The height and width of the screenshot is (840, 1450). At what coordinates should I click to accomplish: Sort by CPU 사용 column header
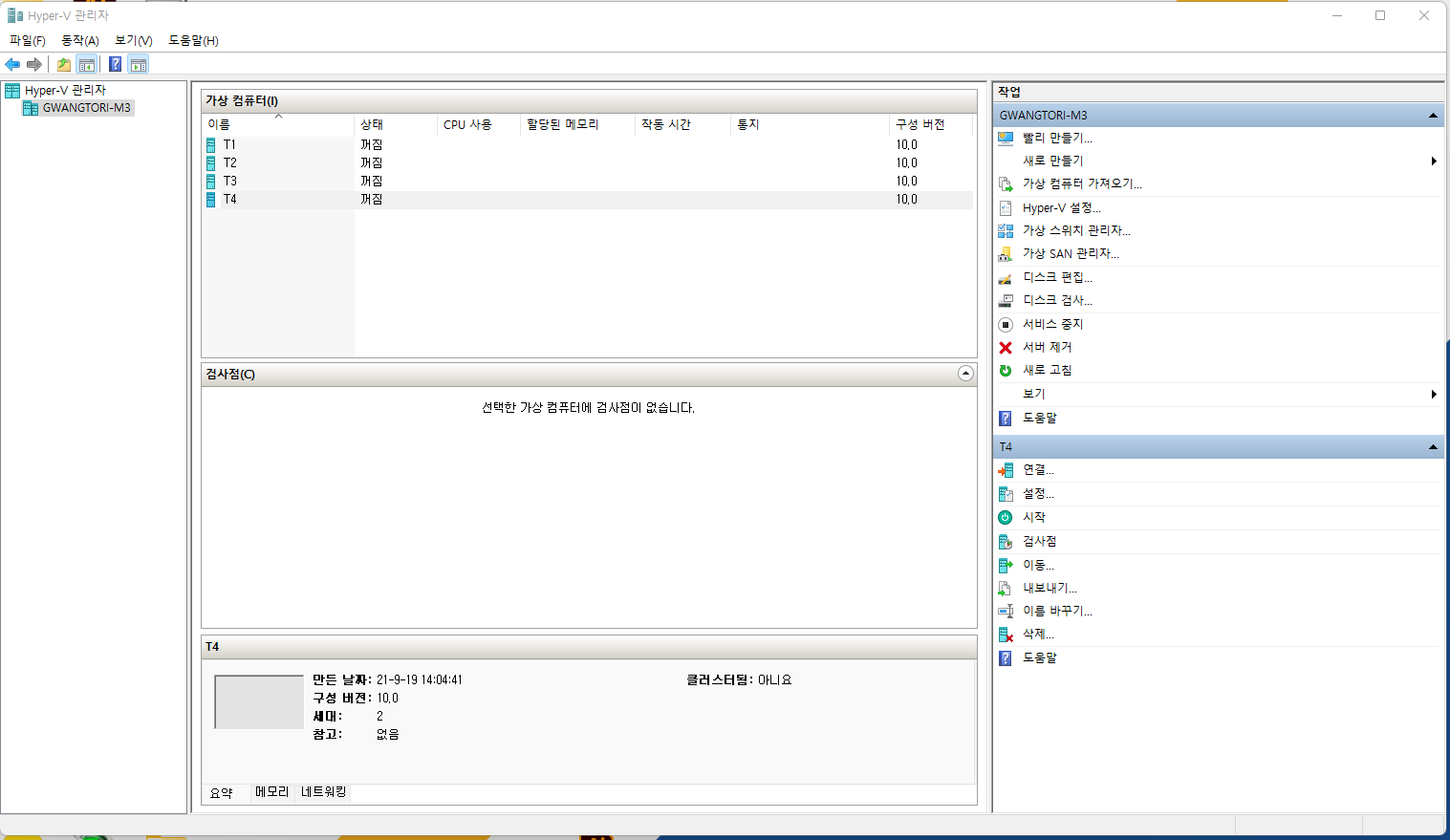[479, 124]
